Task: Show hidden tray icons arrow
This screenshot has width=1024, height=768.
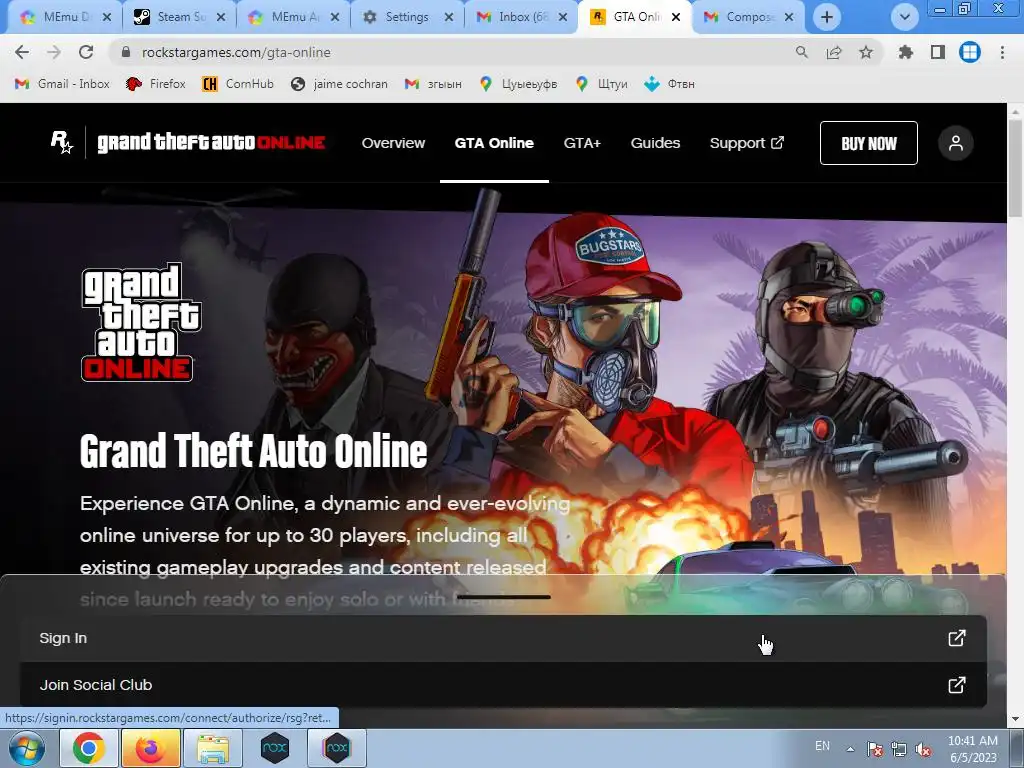Action: pyautogui.click(x=850, y=749)
